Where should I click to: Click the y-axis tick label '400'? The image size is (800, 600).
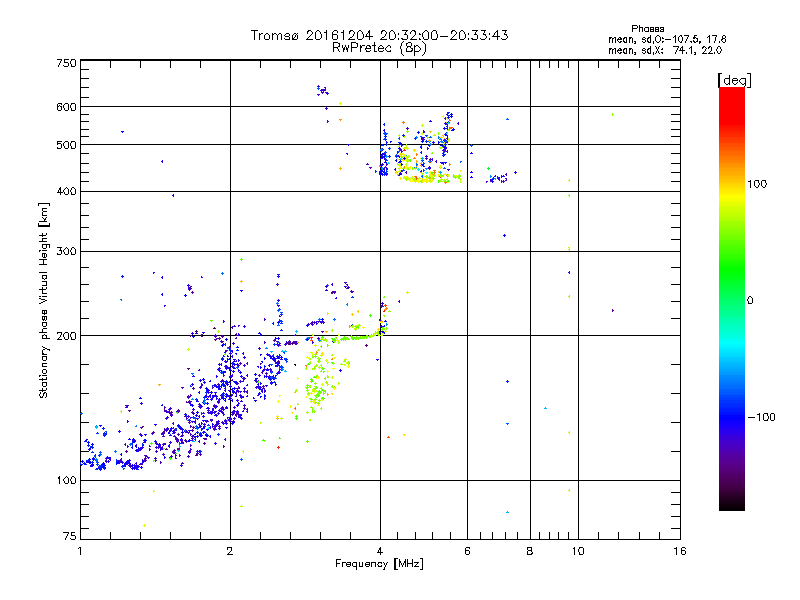coord(67,191)
